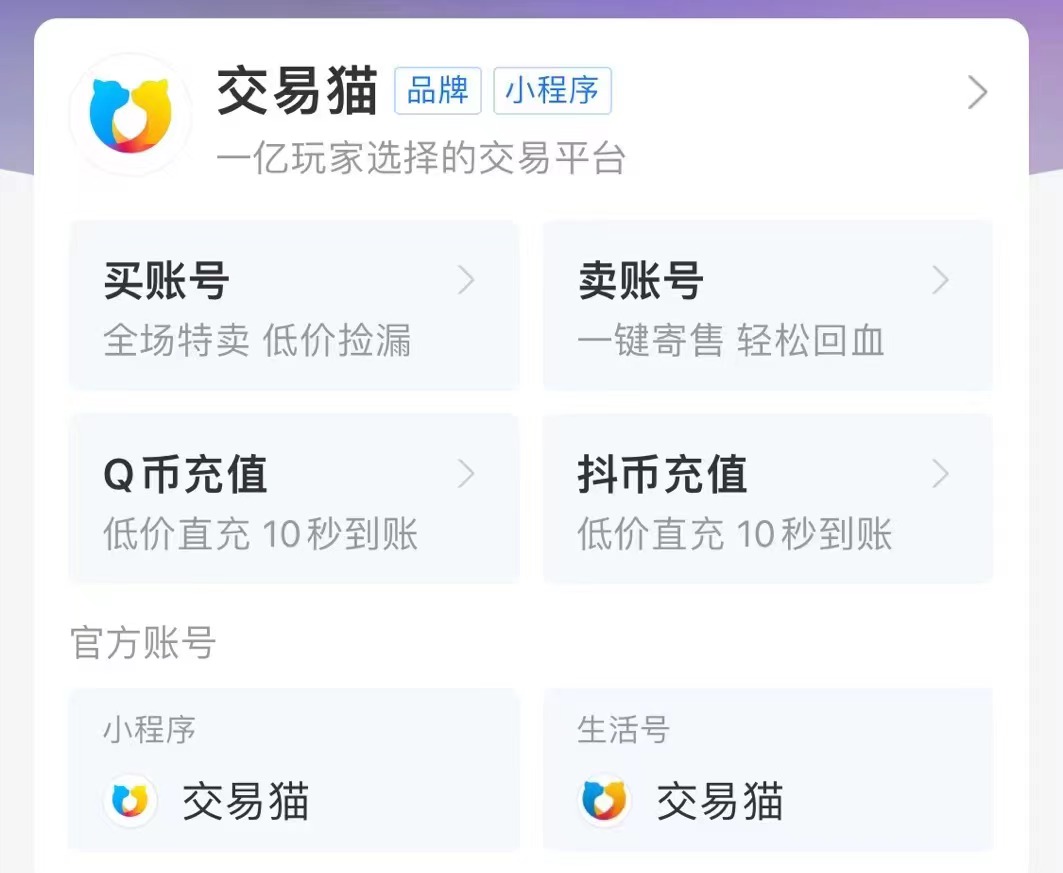
Task: Tap 全场特卖 低价捡漏 subtitle
Action: pyautogui.click(x=257, y=342)
